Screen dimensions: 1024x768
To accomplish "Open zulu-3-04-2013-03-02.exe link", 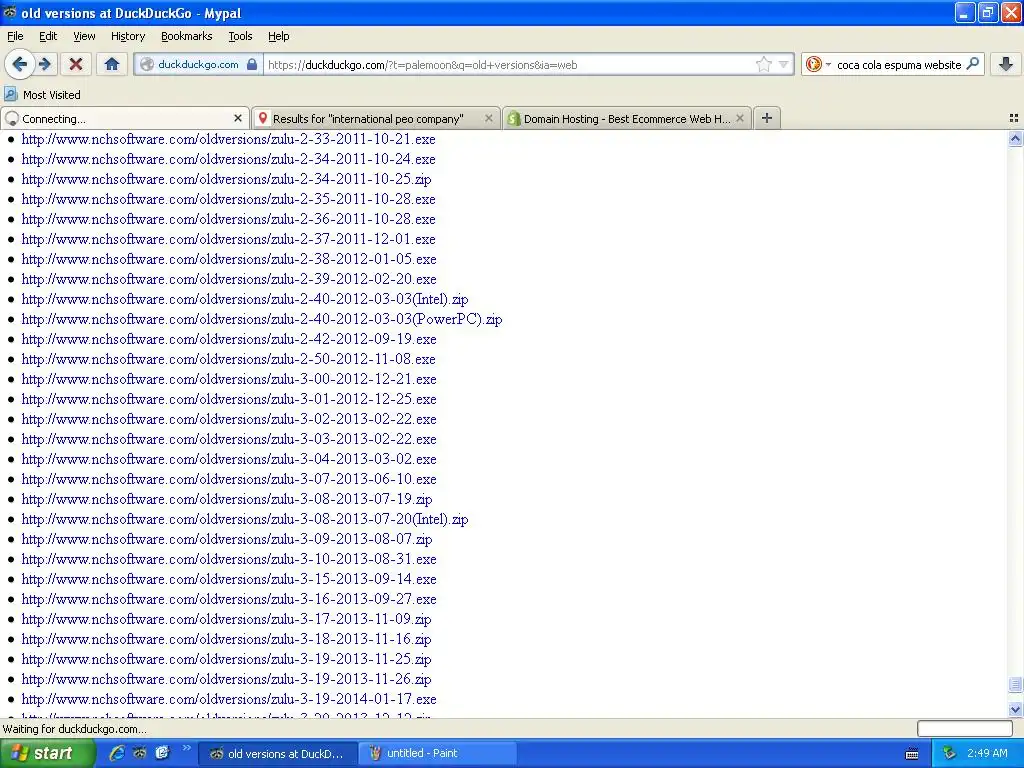I will [229, 459].
